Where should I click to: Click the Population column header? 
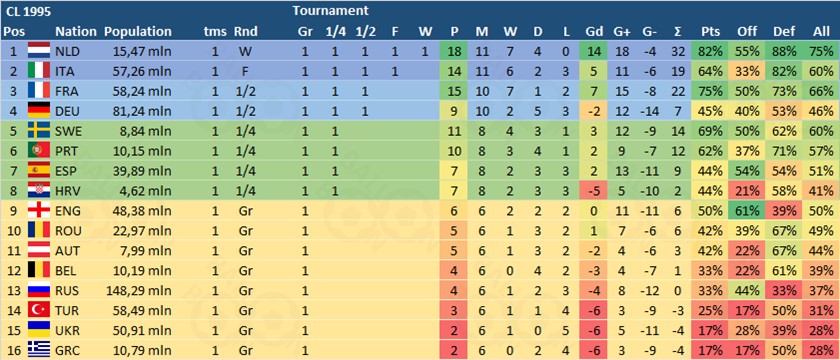pos(138,32)
